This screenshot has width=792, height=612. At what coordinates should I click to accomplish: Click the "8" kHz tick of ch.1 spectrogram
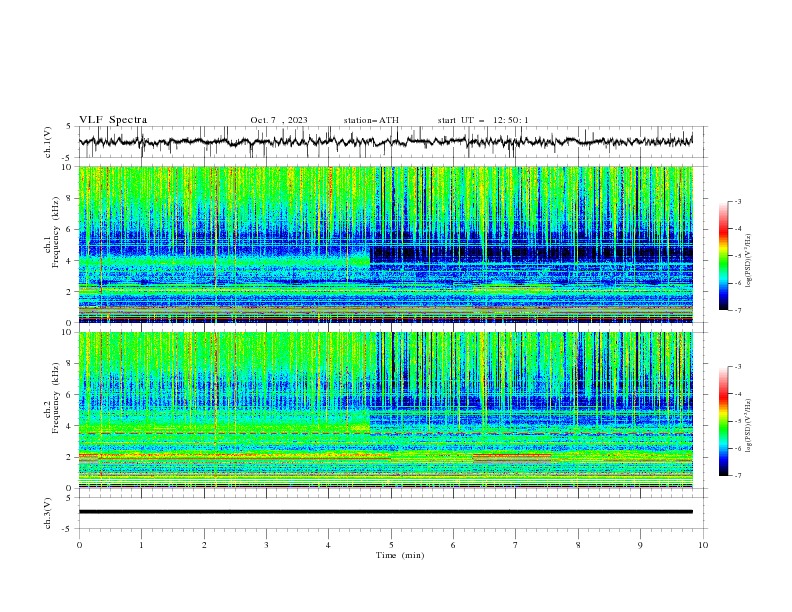(x=70, y=198)
